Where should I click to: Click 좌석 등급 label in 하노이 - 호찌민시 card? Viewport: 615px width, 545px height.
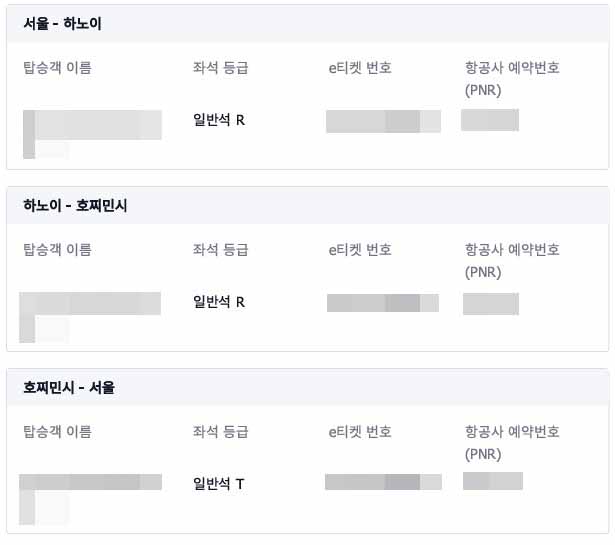pos(220,250)
